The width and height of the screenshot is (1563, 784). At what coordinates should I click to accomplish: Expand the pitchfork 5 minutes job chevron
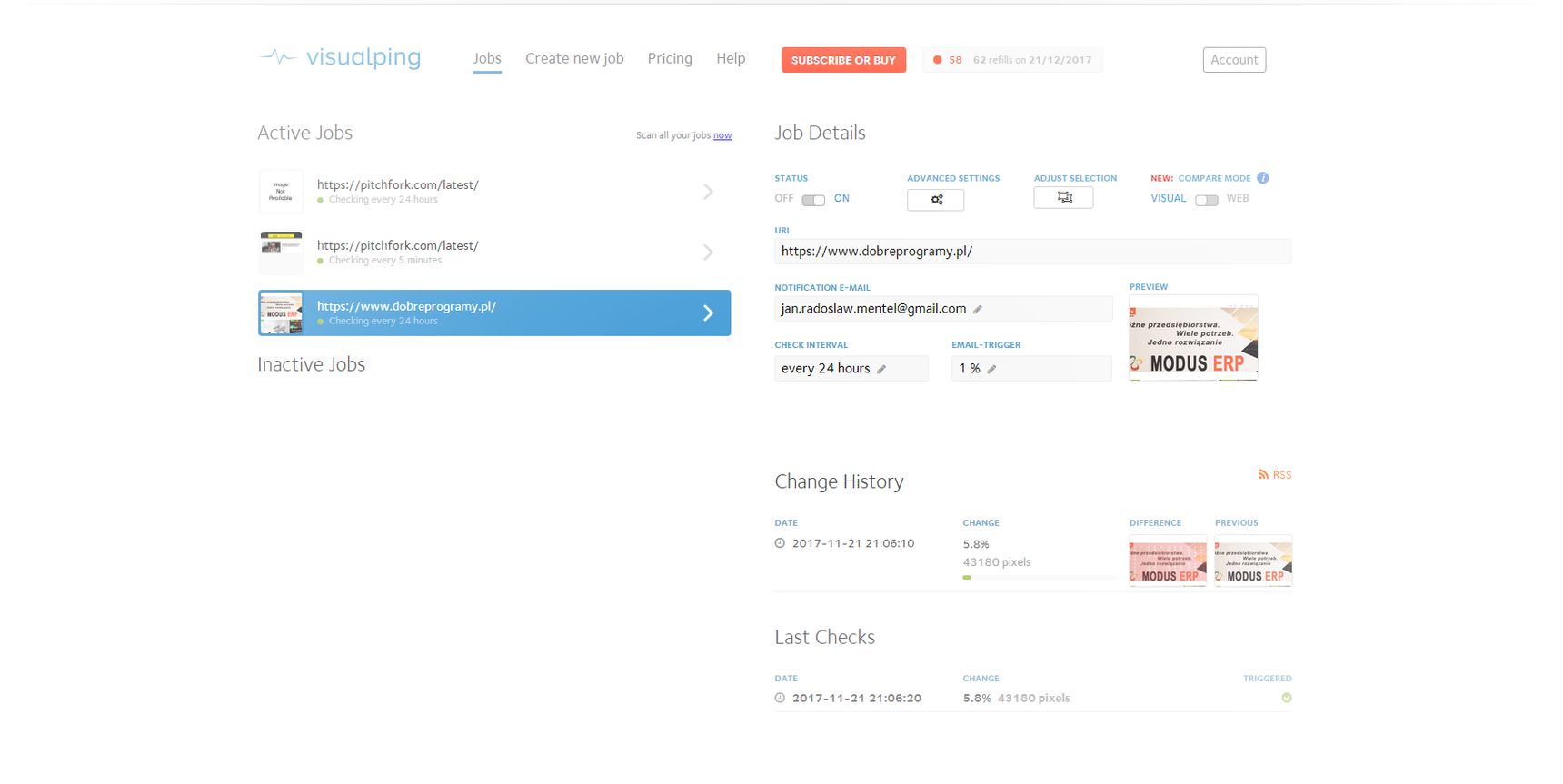coord(709,253)
